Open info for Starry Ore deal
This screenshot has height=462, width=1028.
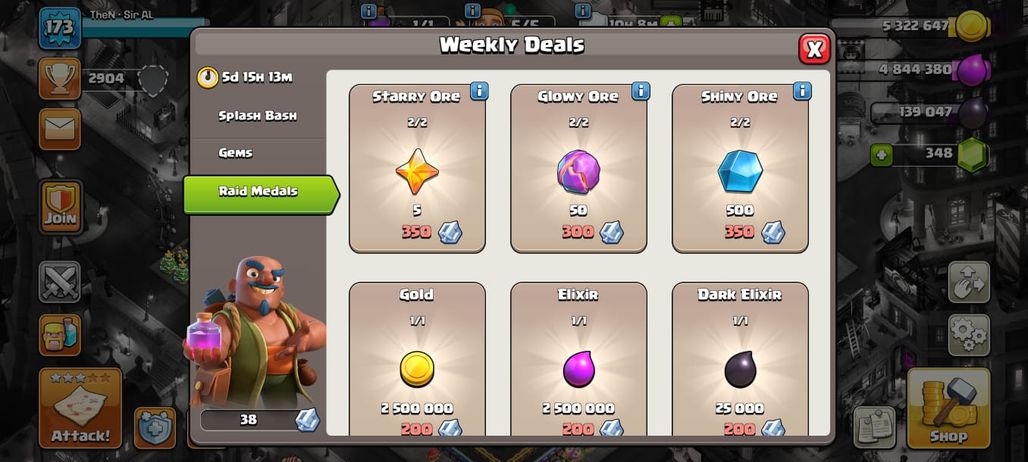pos(479,91)
